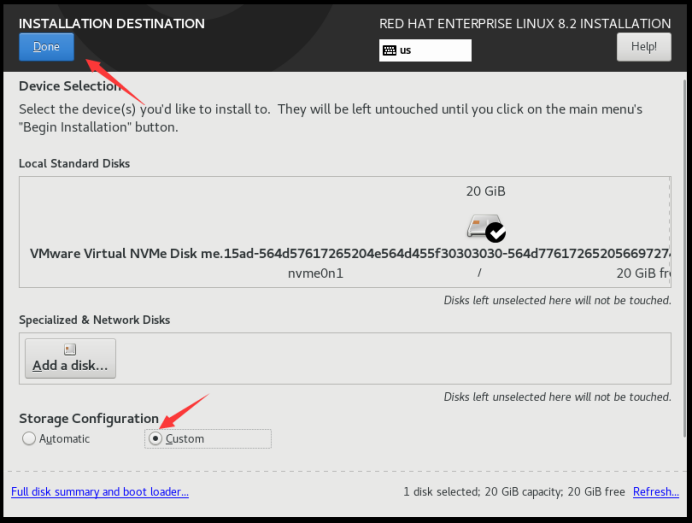Select Automatic storage configuration

coord(56,439)
